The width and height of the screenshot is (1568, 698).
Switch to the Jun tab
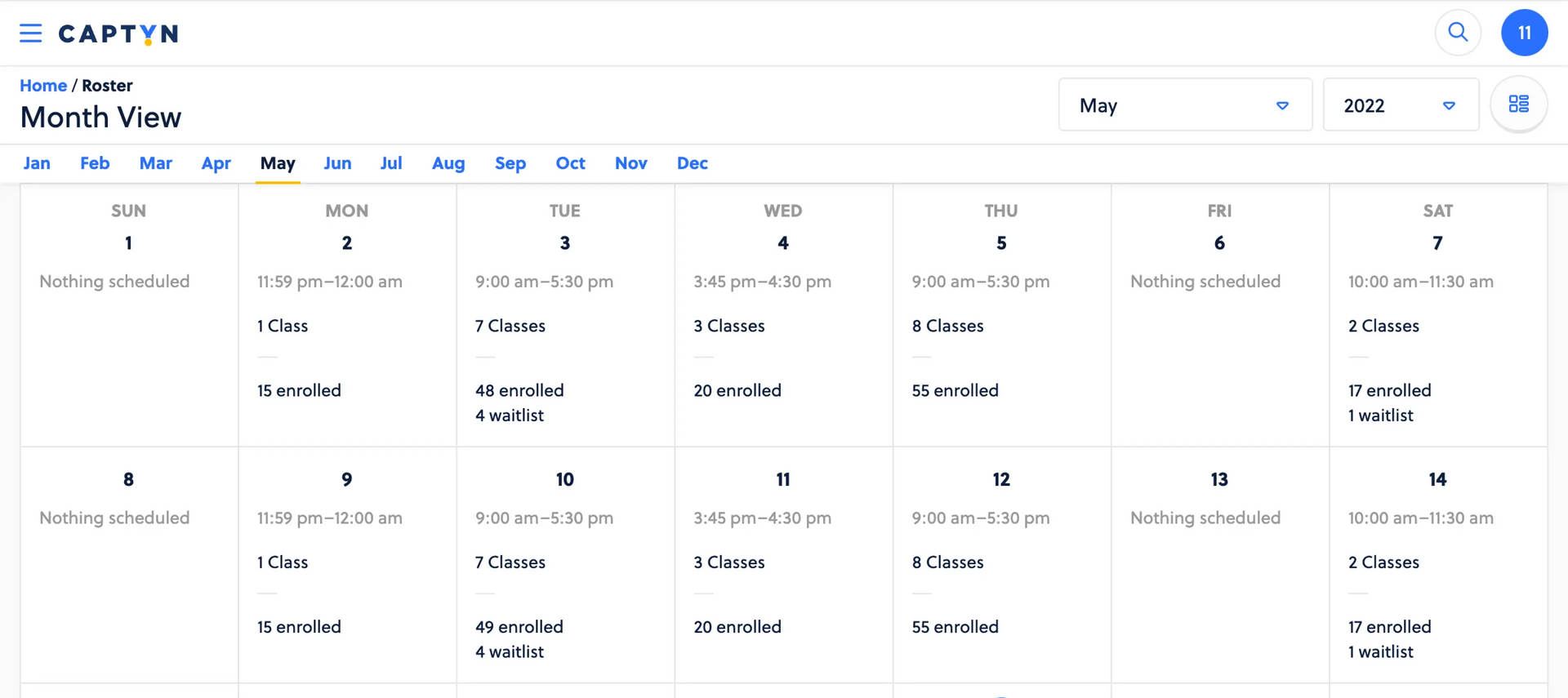tap(337, 163)
